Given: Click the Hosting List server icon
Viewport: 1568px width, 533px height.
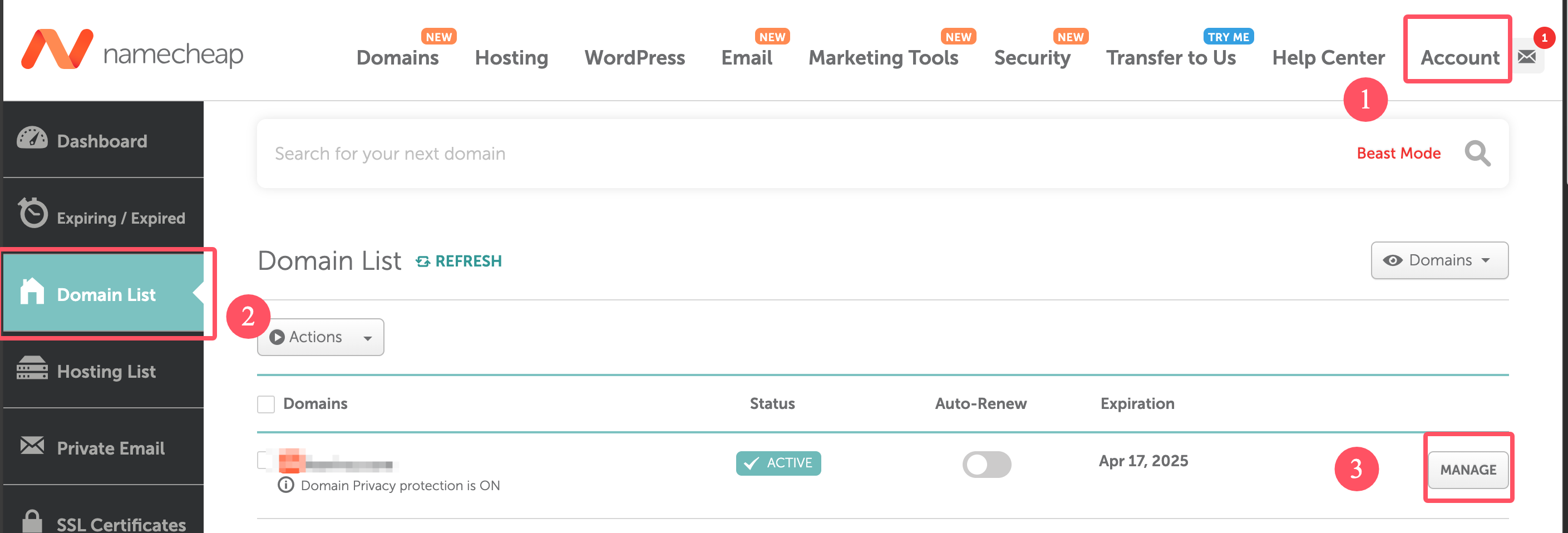Looking at the screenshot, I should (x=32, y=368).
